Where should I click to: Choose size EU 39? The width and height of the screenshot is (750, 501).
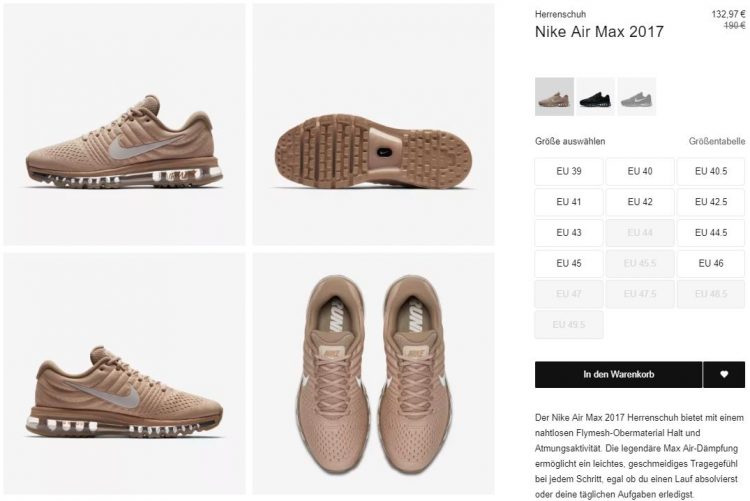pos(569,171)
